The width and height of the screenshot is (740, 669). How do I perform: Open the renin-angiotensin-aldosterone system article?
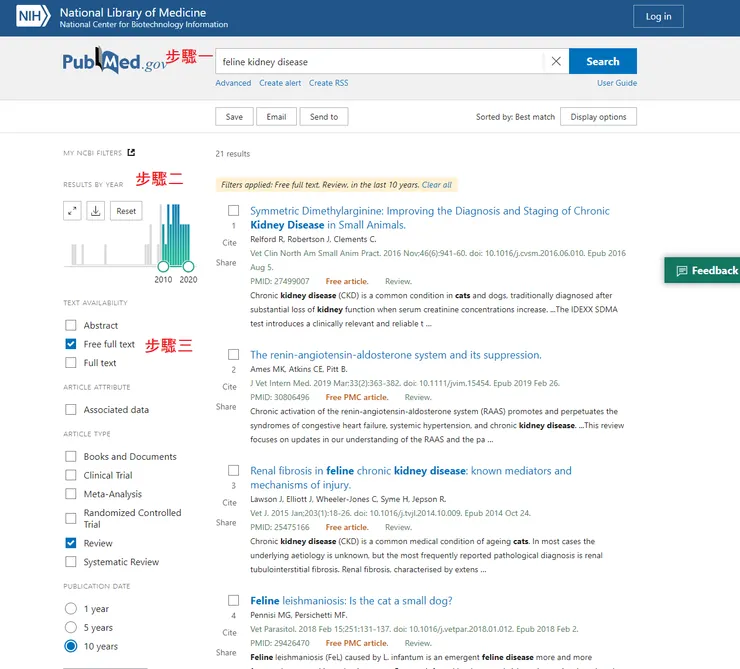pyautogui.click(x=395, y=355)
